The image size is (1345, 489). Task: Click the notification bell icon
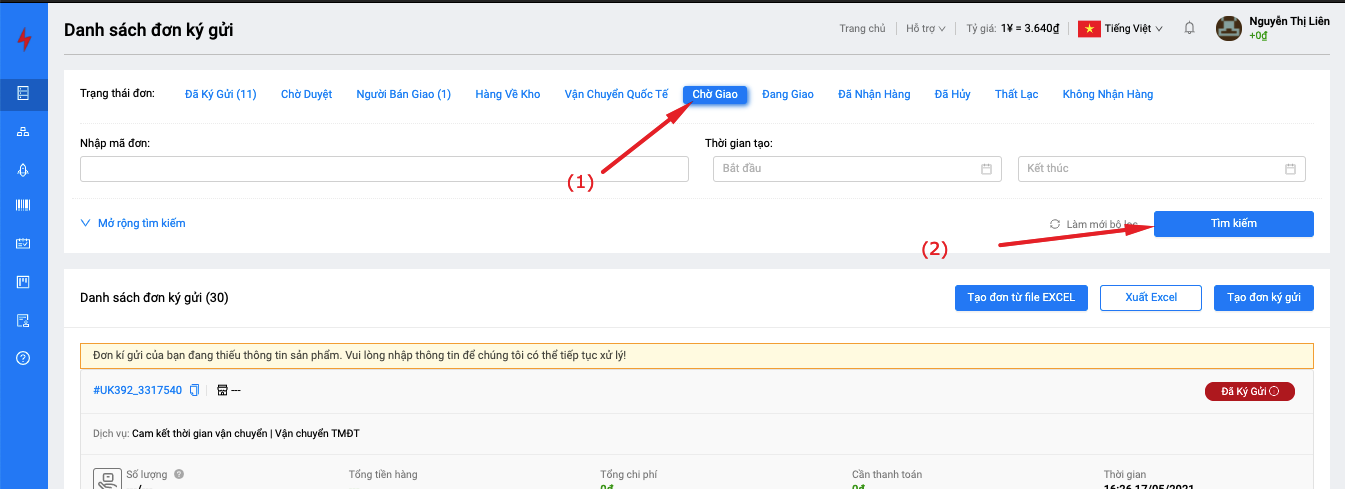1189,28
